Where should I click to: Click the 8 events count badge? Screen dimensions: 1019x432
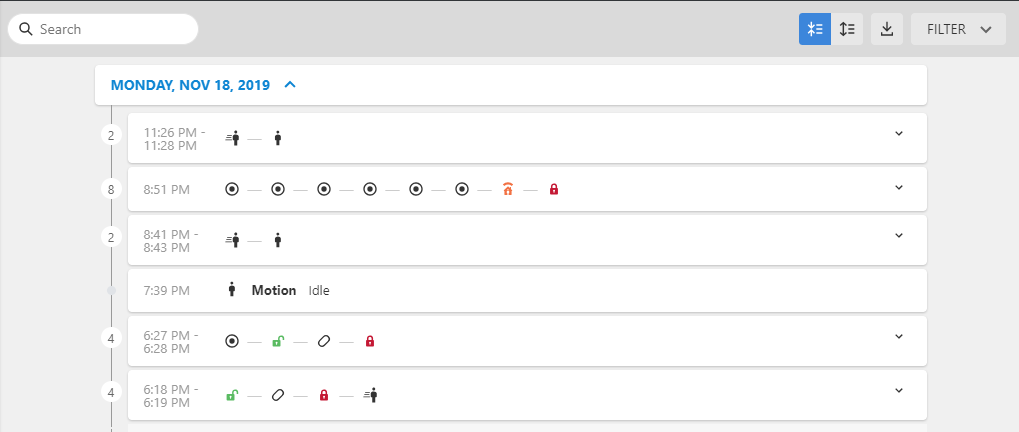(111, 189)
